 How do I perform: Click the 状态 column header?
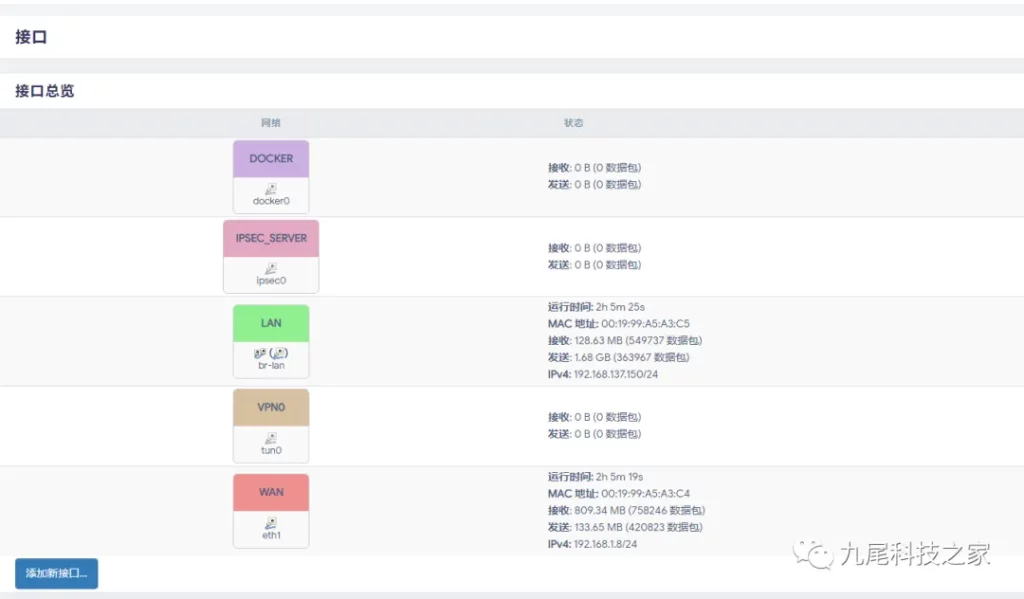(x=573, y=123)
